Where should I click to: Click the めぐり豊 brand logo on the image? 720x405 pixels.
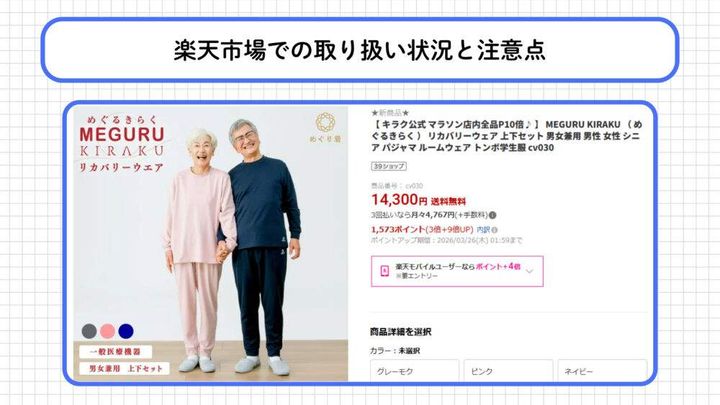pos(325,127)
